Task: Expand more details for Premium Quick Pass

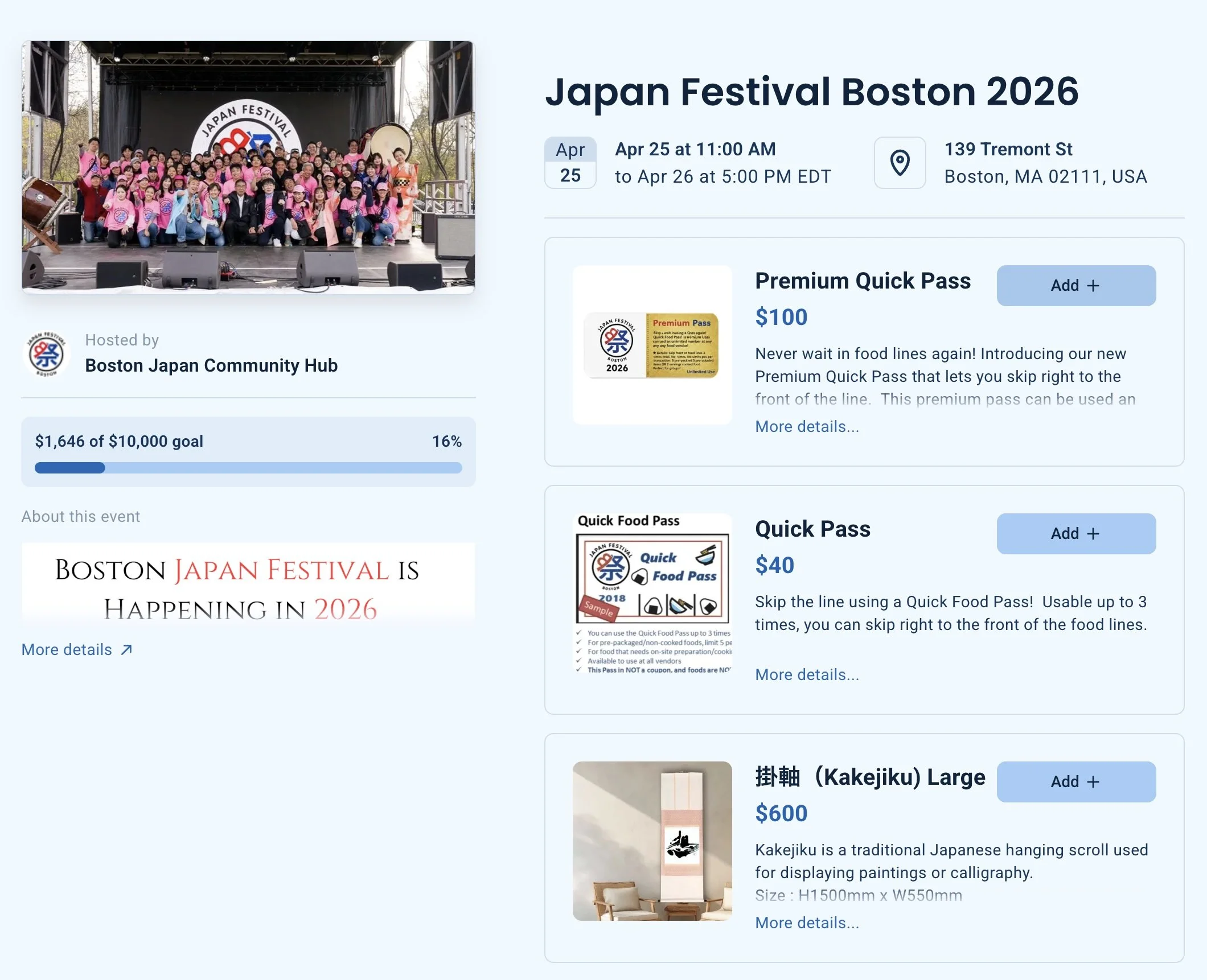Action: click(806, 426)
